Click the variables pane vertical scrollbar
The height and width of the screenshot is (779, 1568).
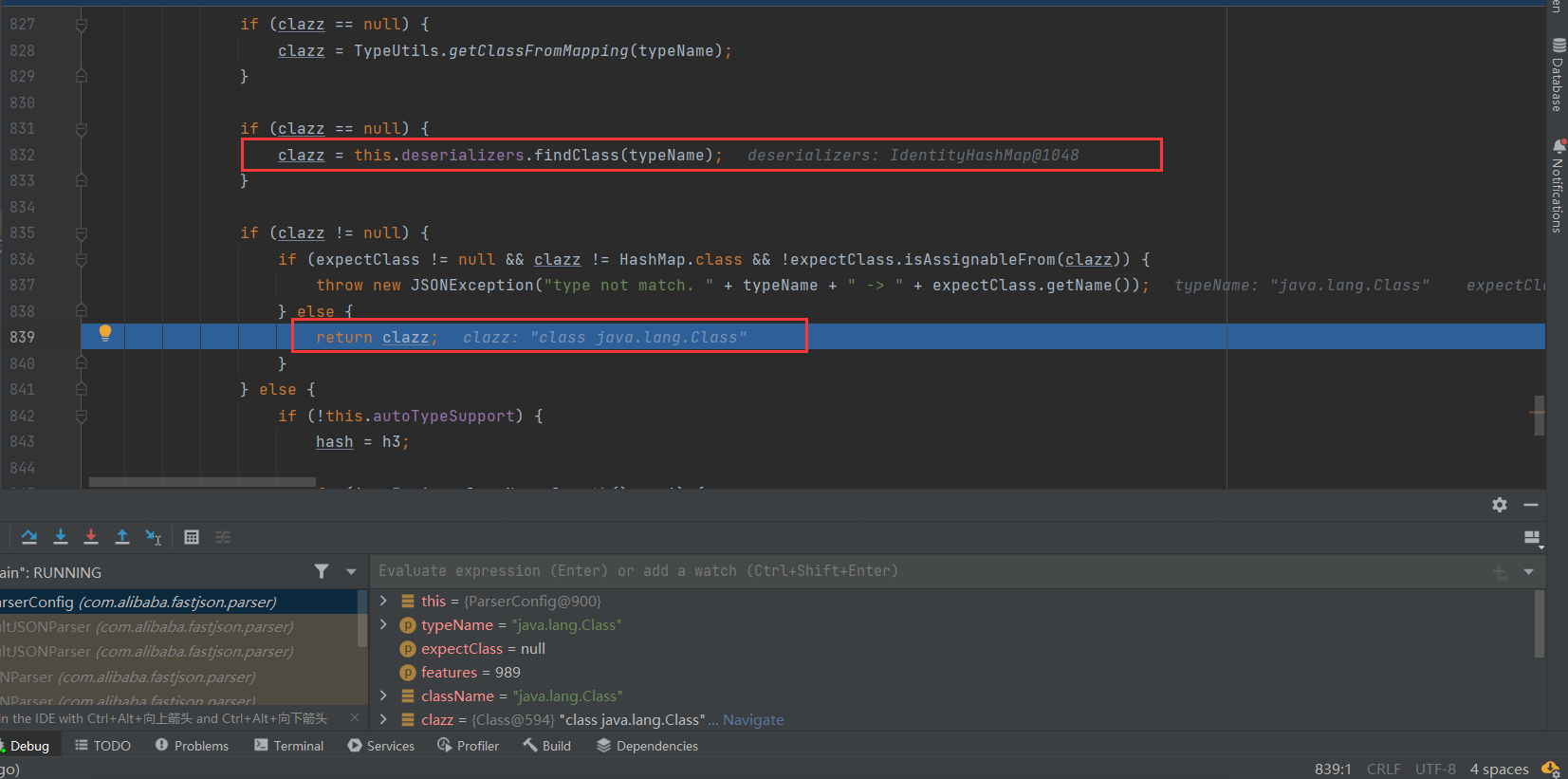click(1539, 623)
